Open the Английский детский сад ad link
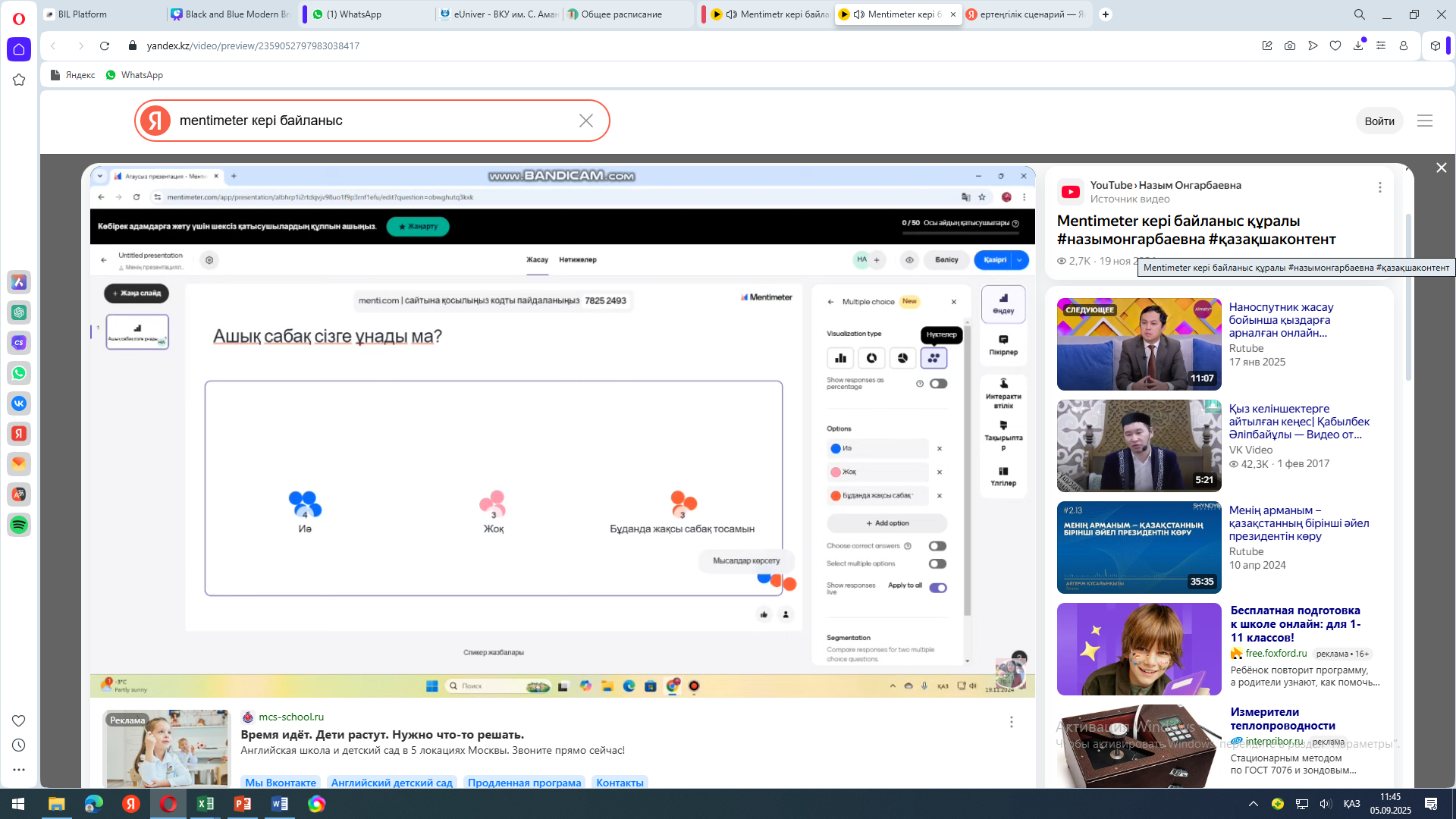The image size is (1456, 819). coord(391,783)
